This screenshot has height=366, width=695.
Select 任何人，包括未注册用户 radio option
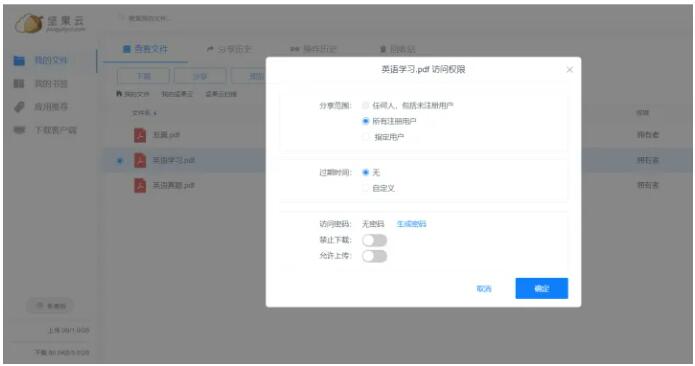pos(365,105)
